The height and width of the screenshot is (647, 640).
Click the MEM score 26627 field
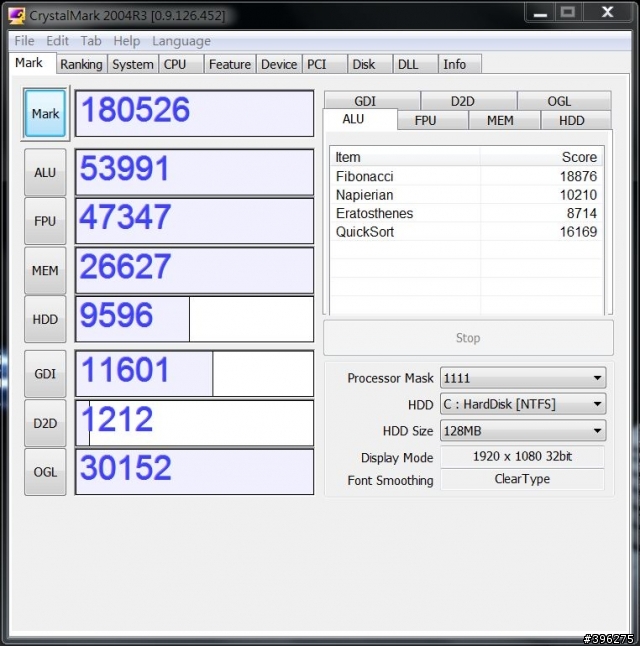(x=194, y=271)
